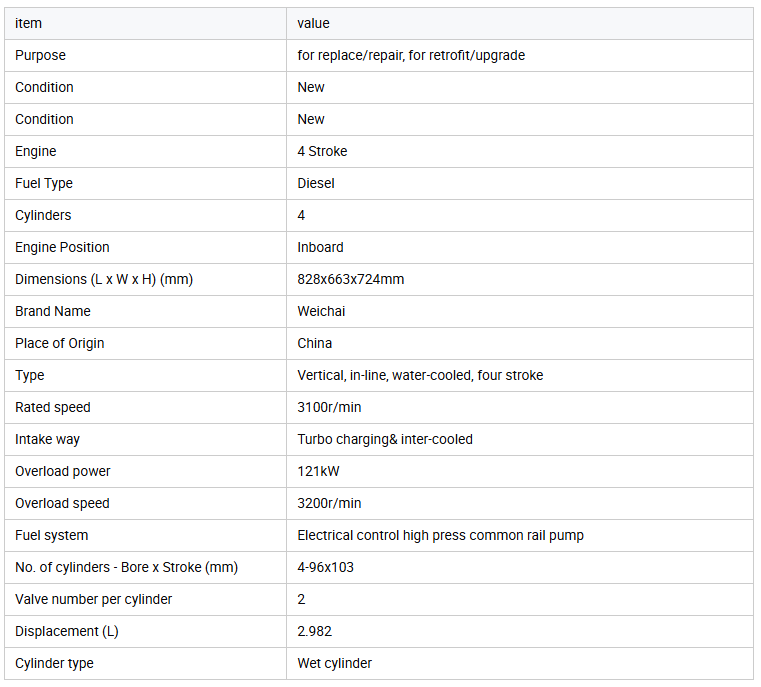Select the 'Vertical, in-line, water-cooled, four stroke' text

click(x=420, y=375)
